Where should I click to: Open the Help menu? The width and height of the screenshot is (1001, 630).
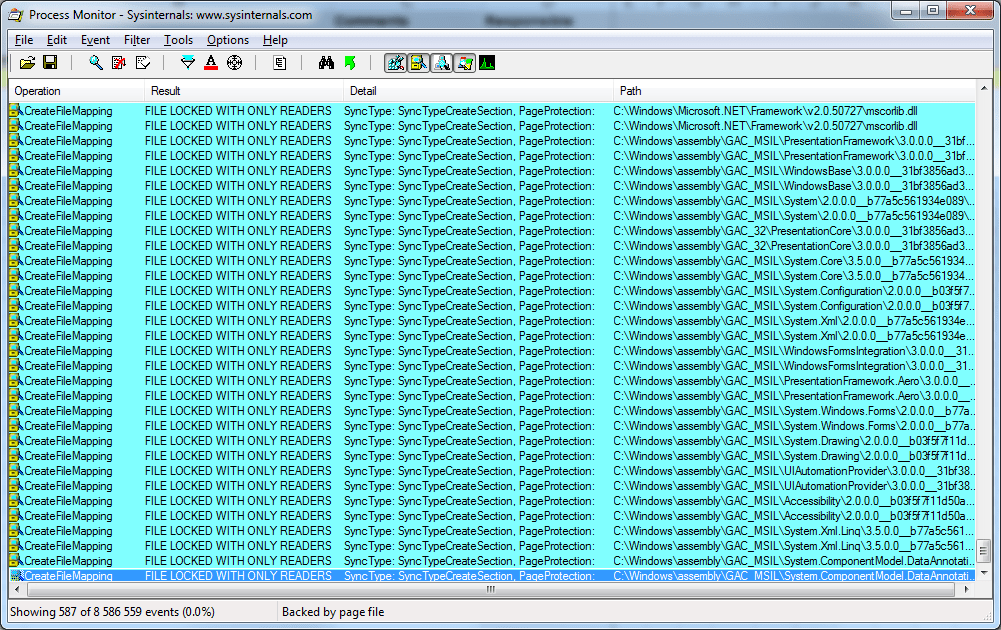(x=275, y=40)
